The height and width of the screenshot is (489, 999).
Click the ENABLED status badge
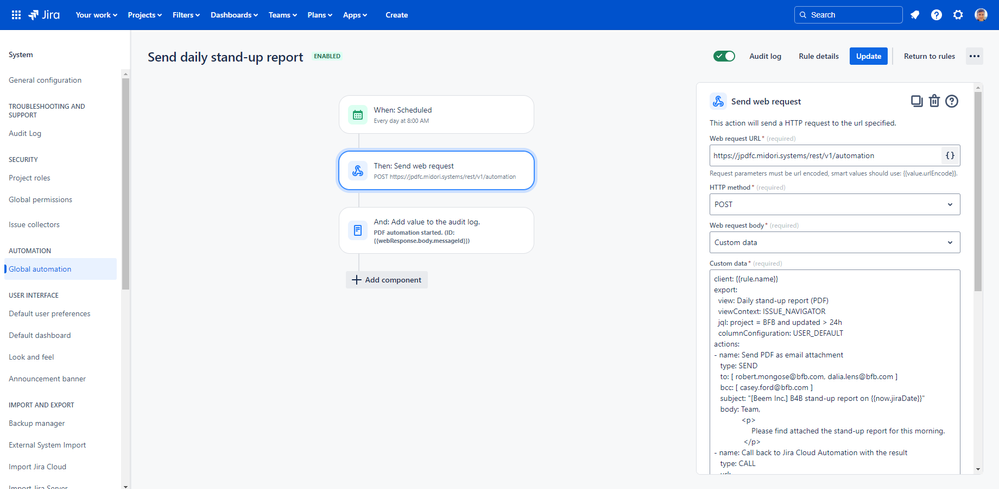click(327, 56)
